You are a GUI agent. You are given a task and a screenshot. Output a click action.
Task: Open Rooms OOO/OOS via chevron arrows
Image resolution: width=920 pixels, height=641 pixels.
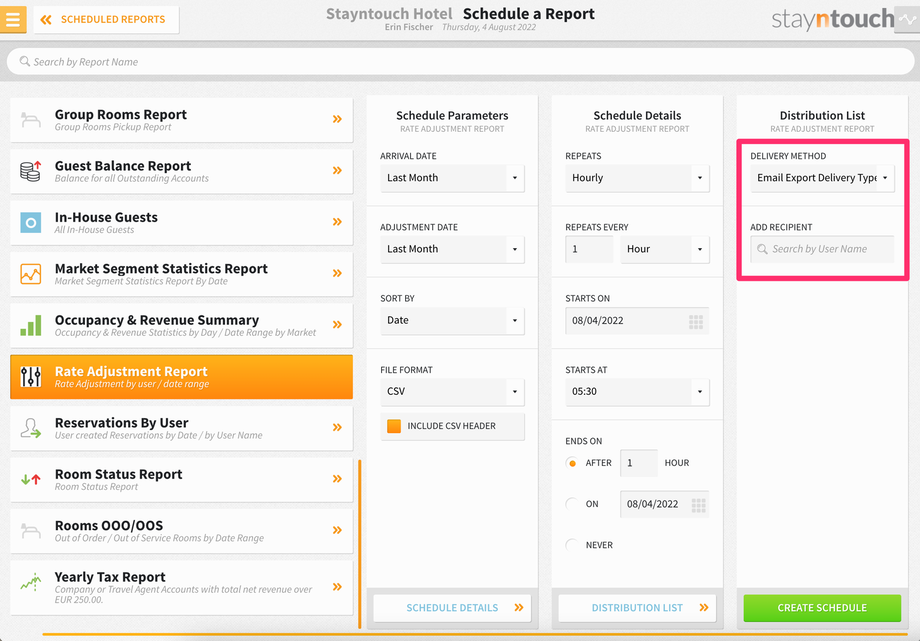337,530
